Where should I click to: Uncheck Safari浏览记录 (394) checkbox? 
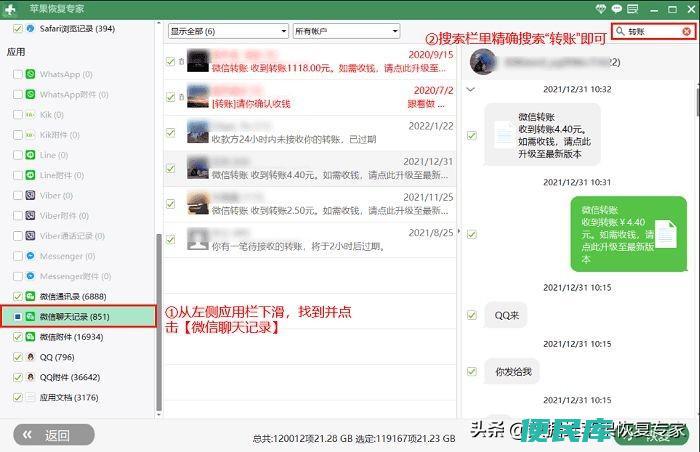tap(17, 29)
